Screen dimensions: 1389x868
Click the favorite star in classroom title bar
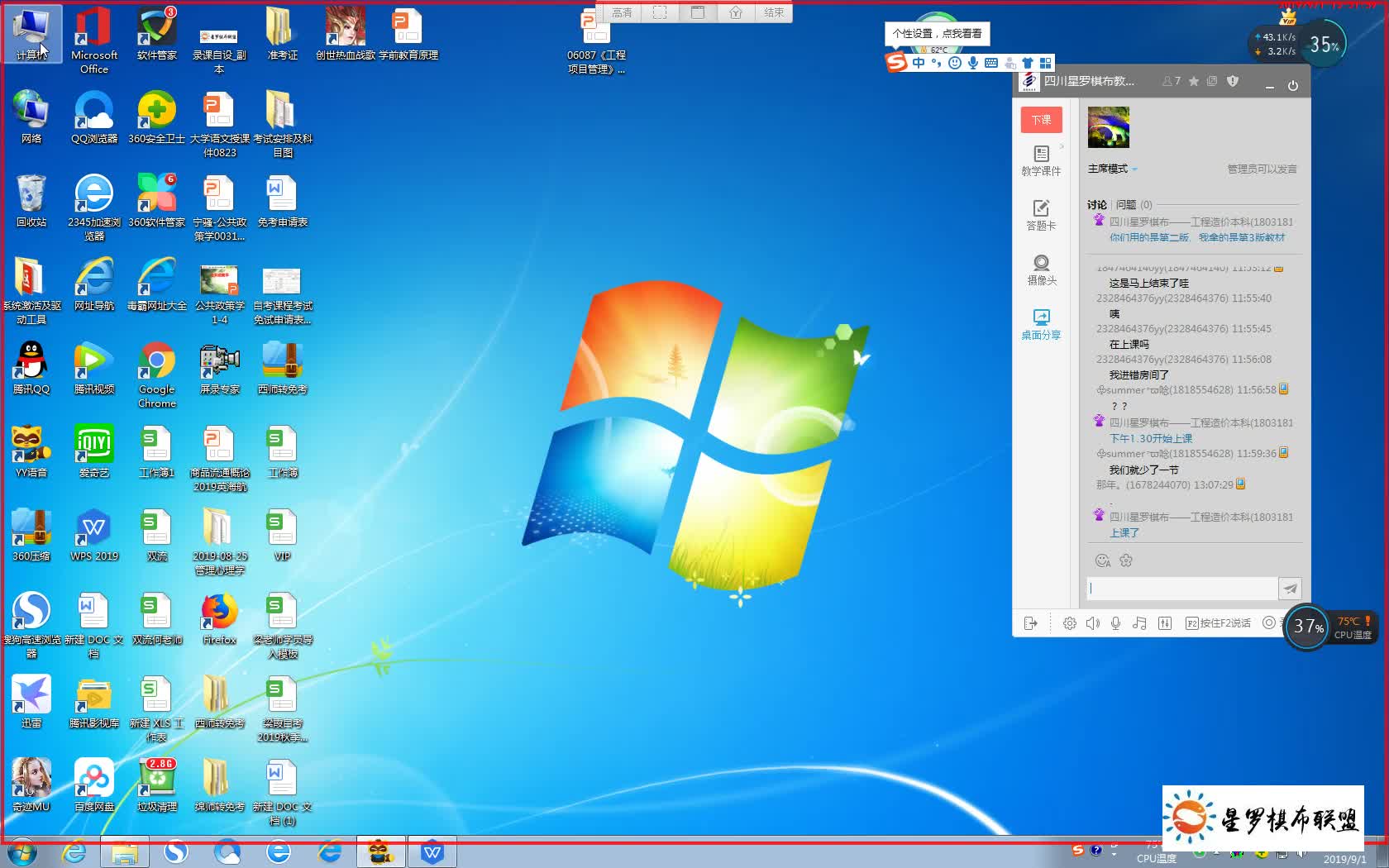[x=1193, y=81]
